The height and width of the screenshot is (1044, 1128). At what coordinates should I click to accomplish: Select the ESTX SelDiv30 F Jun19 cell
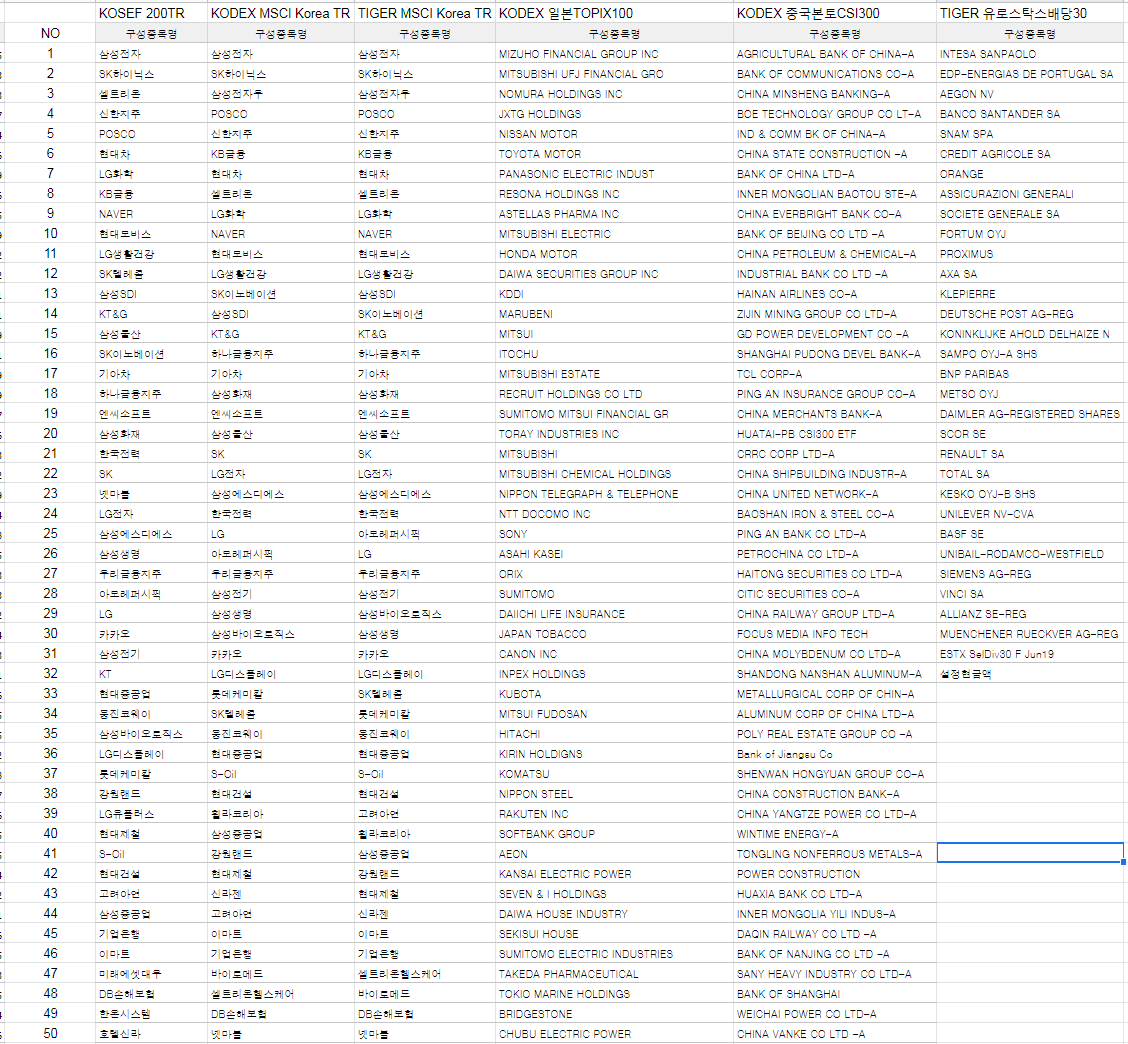pos(1029,653)
